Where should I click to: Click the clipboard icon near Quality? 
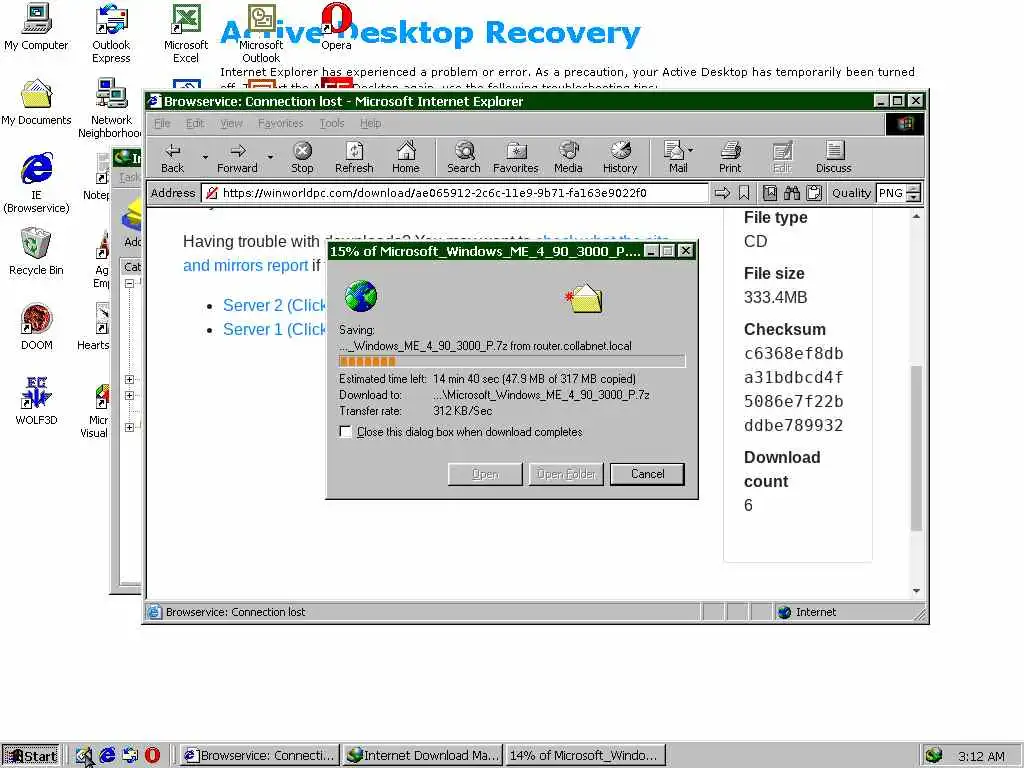point(814,193)
